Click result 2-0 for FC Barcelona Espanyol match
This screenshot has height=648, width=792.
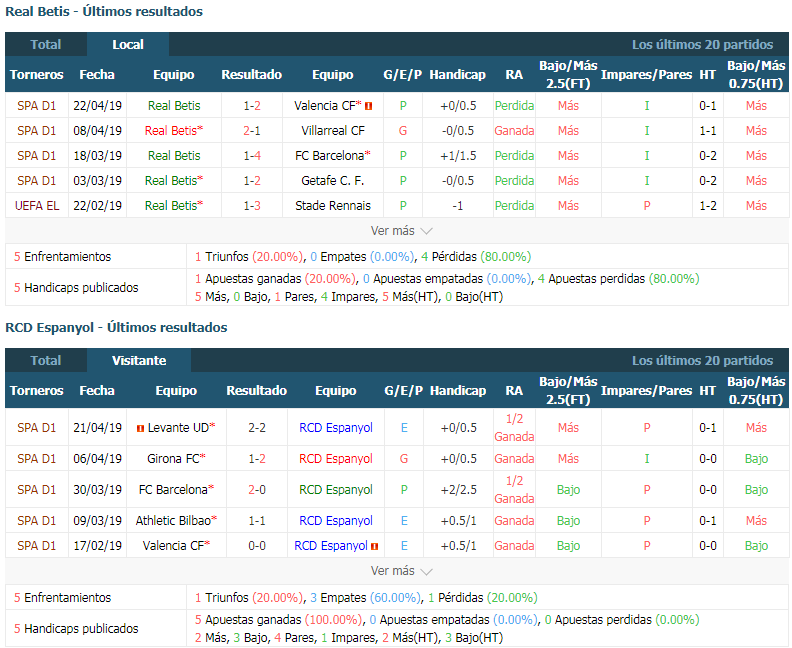pos(257,490)
